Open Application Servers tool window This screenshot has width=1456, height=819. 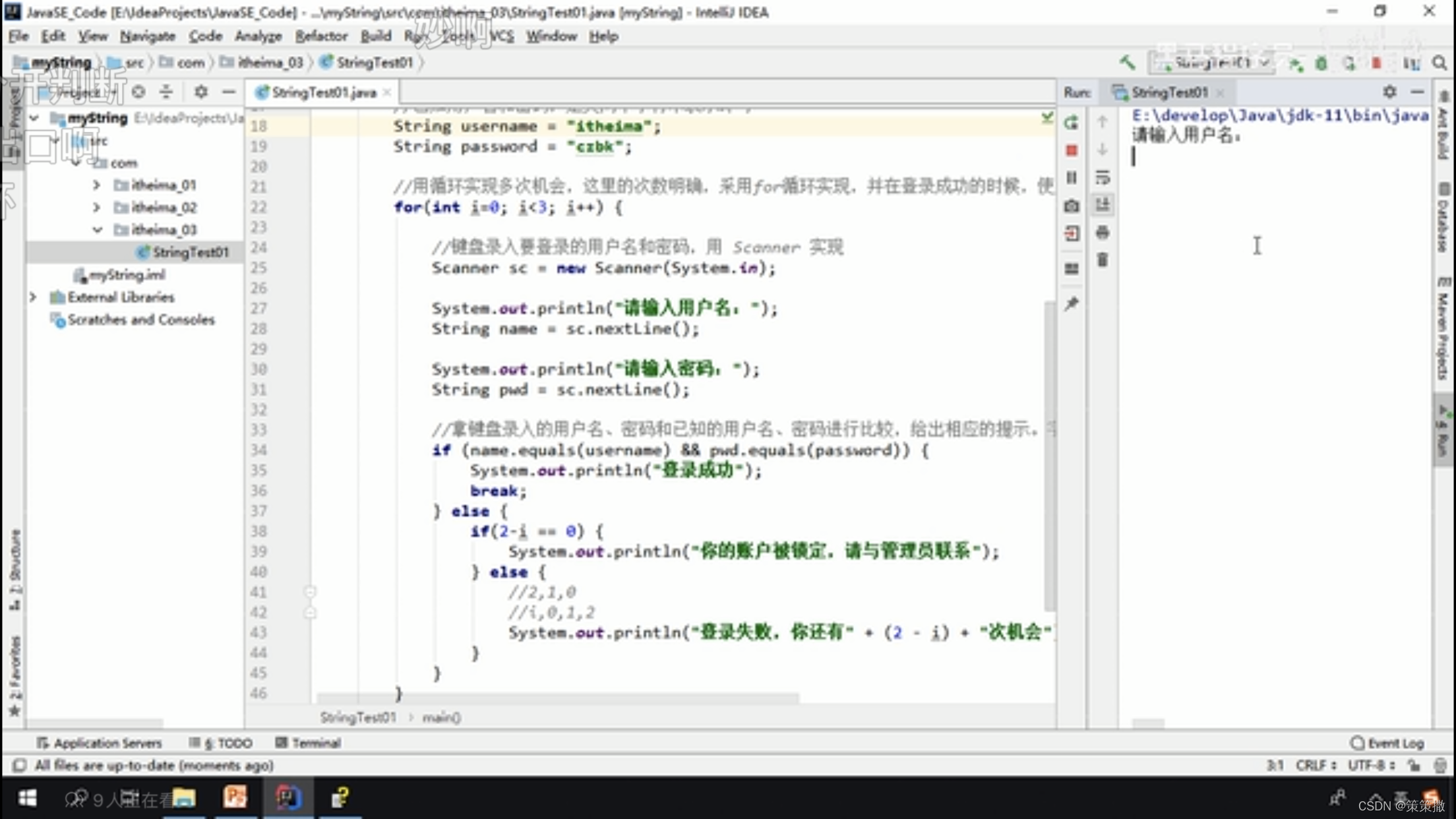[x=99, y=743]
